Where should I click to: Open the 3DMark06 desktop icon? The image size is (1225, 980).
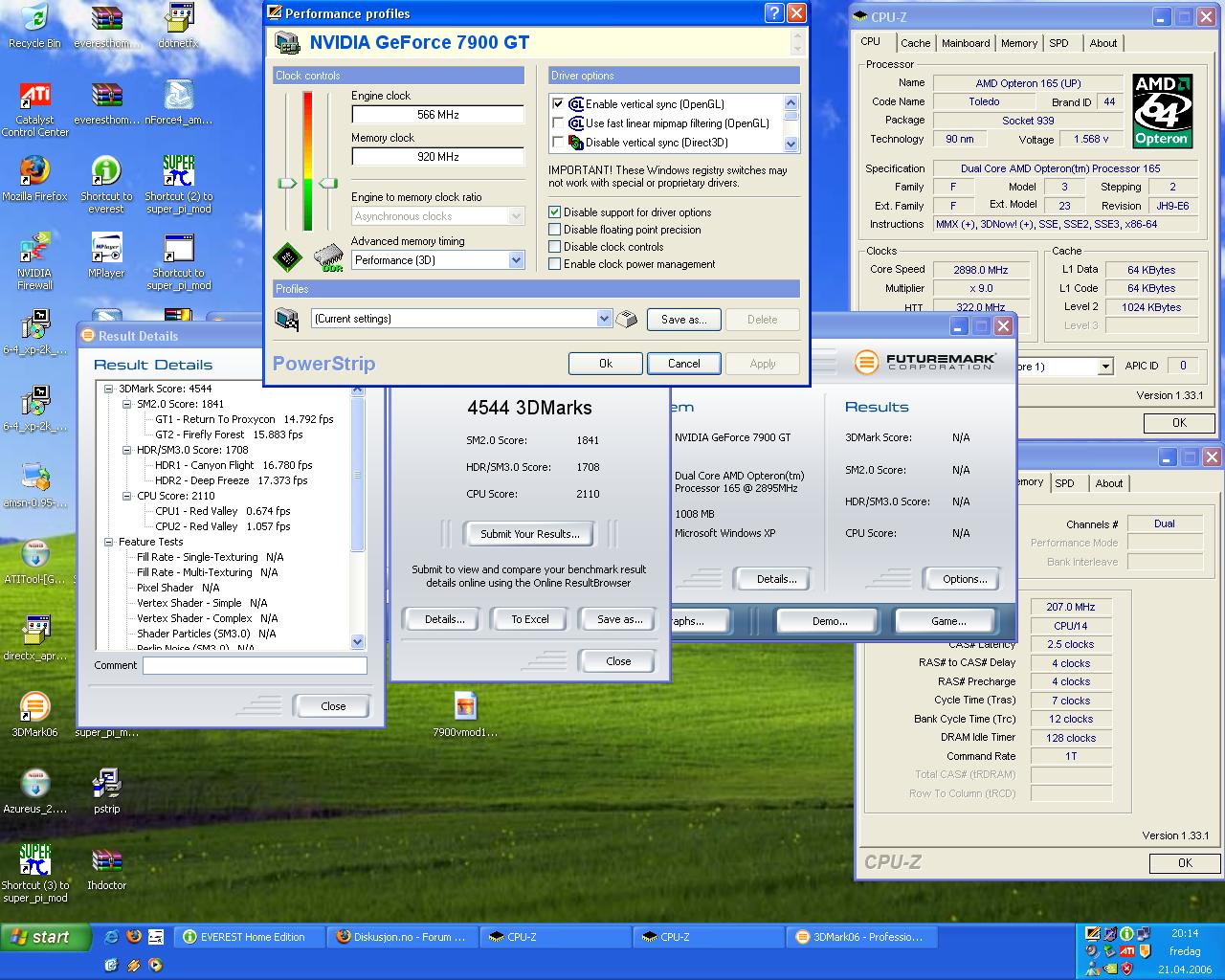[34, 714]
